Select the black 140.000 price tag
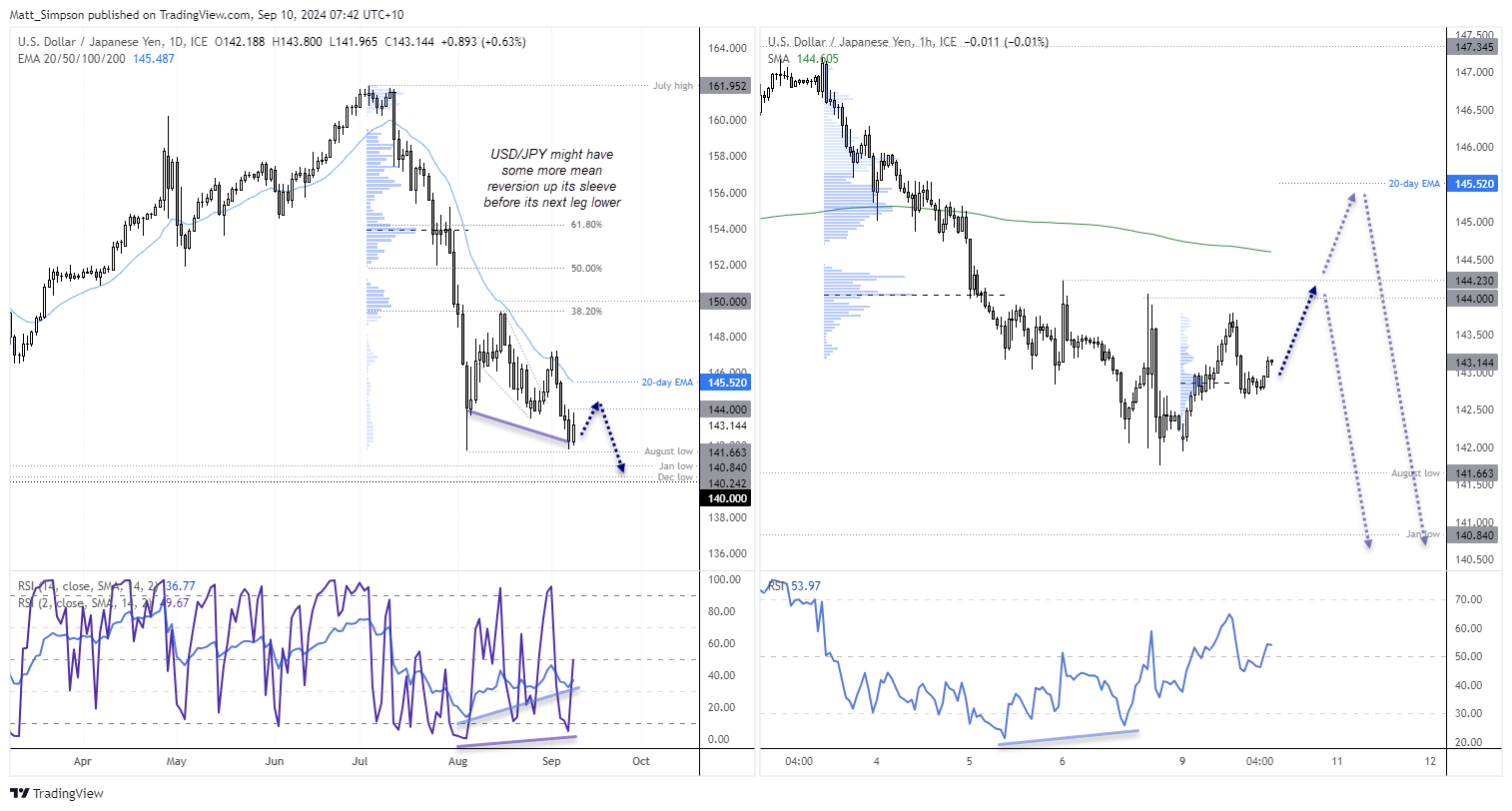 point(727,498)
